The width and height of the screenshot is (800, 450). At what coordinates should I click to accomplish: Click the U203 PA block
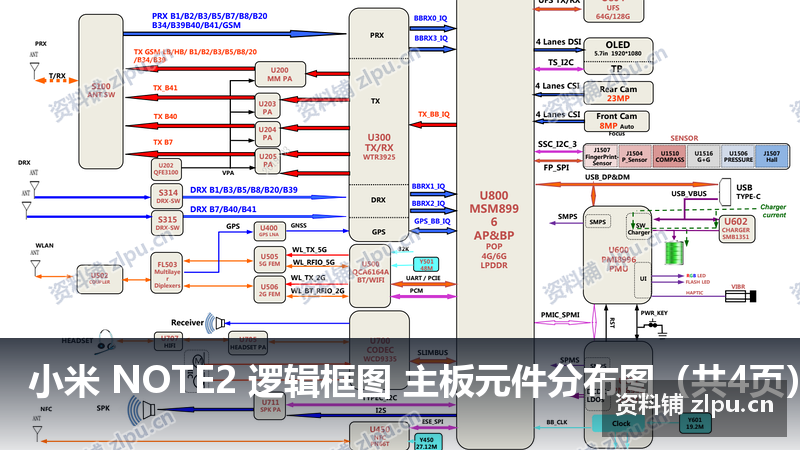tap(267, 107)
